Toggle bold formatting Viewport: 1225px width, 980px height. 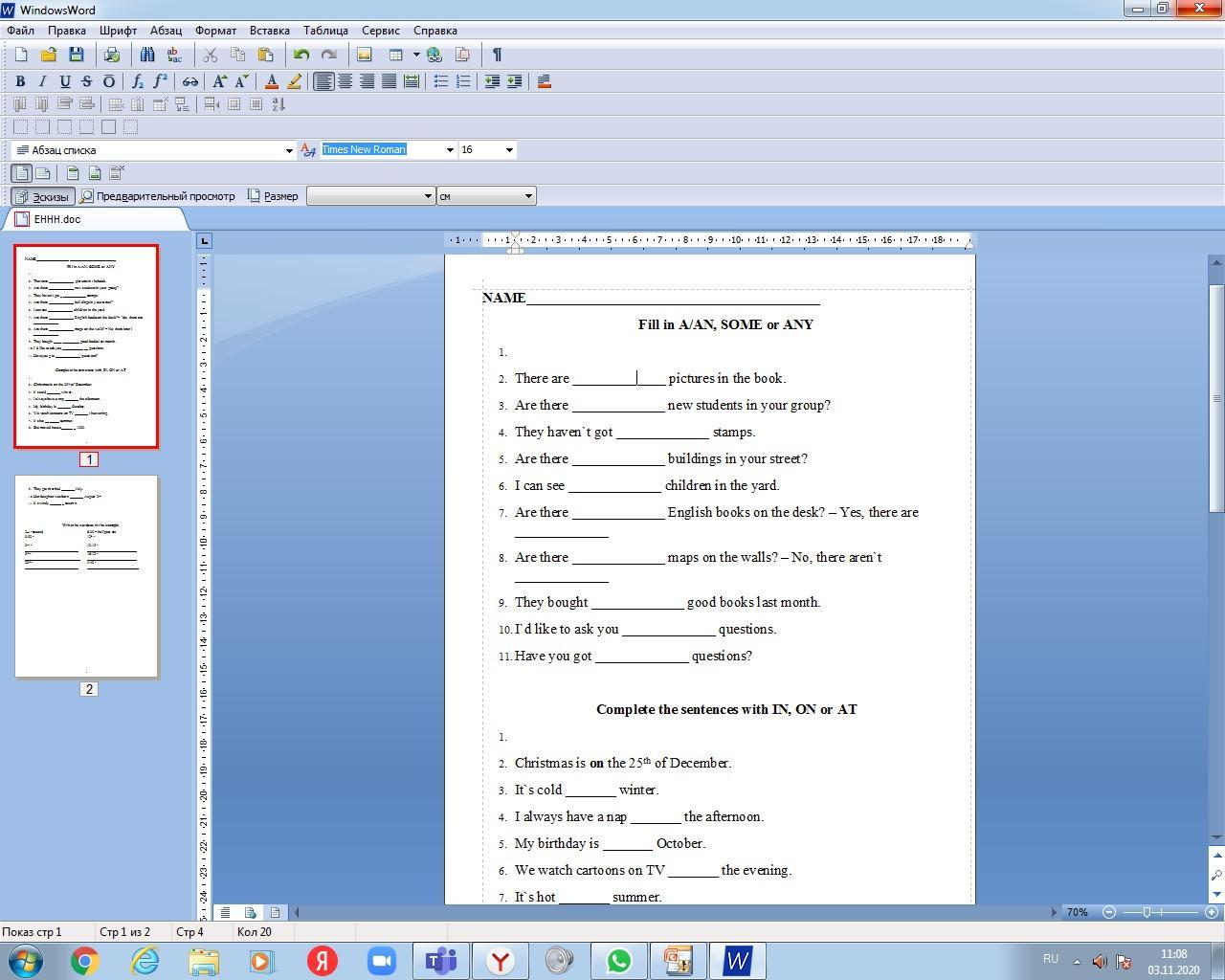pyautogui.click(x=20, y=81)
